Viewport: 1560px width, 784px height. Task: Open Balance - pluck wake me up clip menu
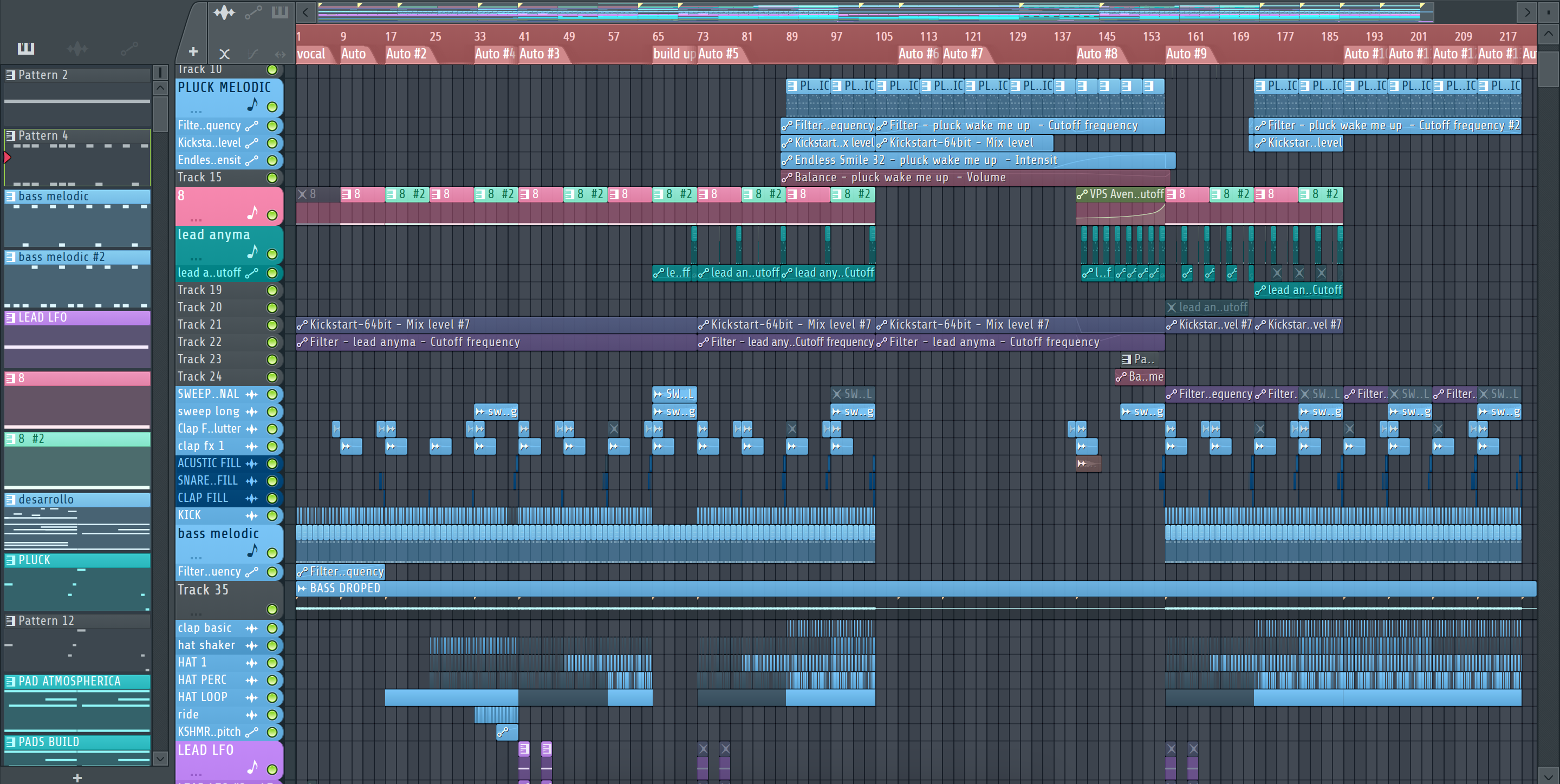click(787, 178)
